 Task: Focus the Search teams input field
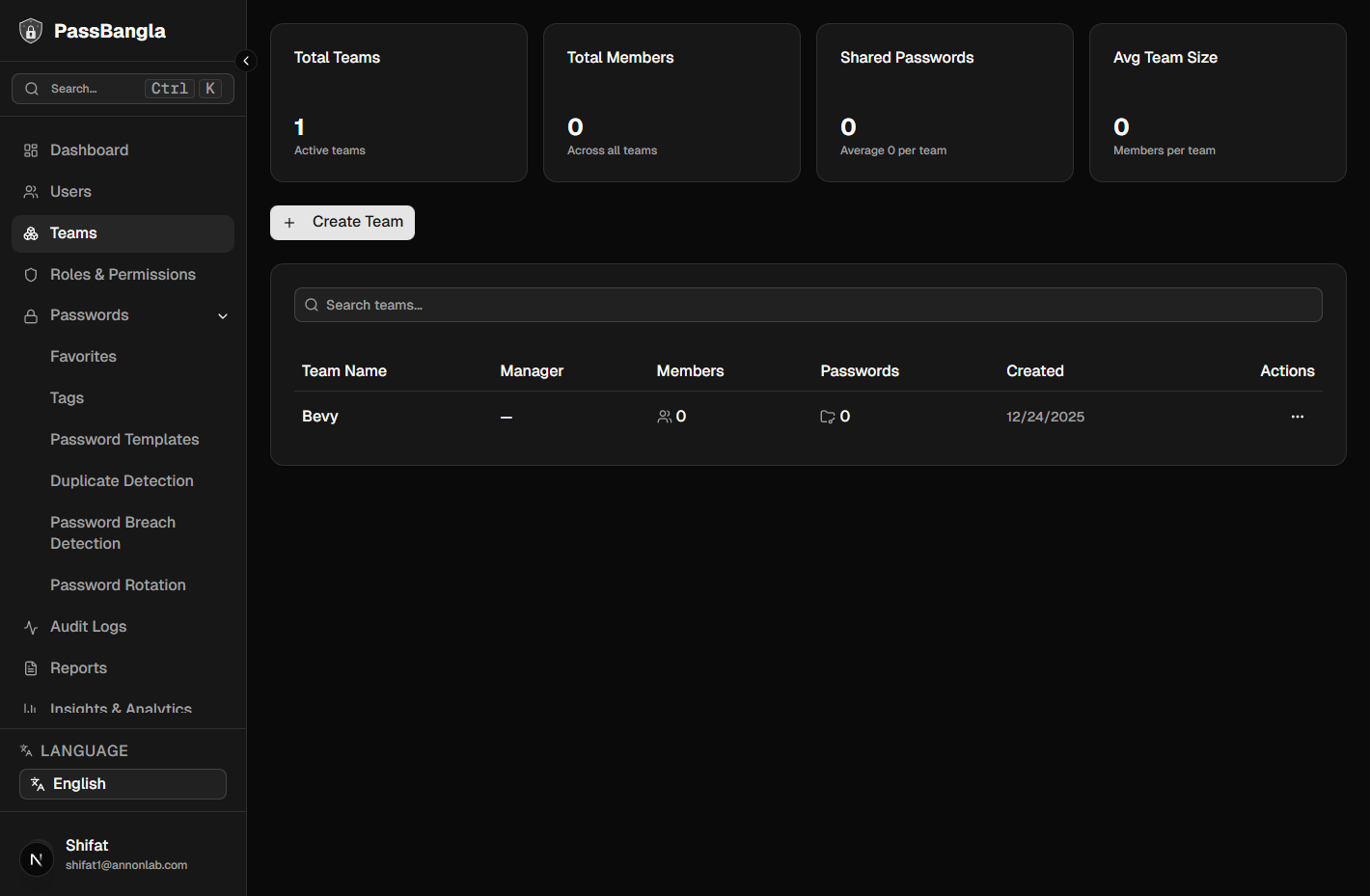808,305
